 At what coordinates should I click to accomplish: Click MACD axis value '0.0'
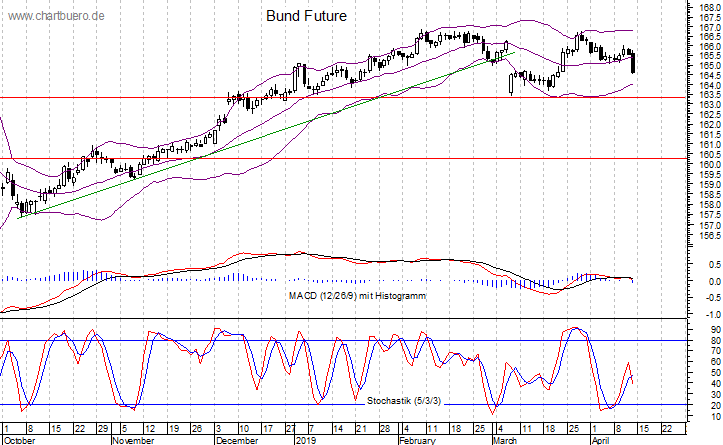[x=715, y=281]
